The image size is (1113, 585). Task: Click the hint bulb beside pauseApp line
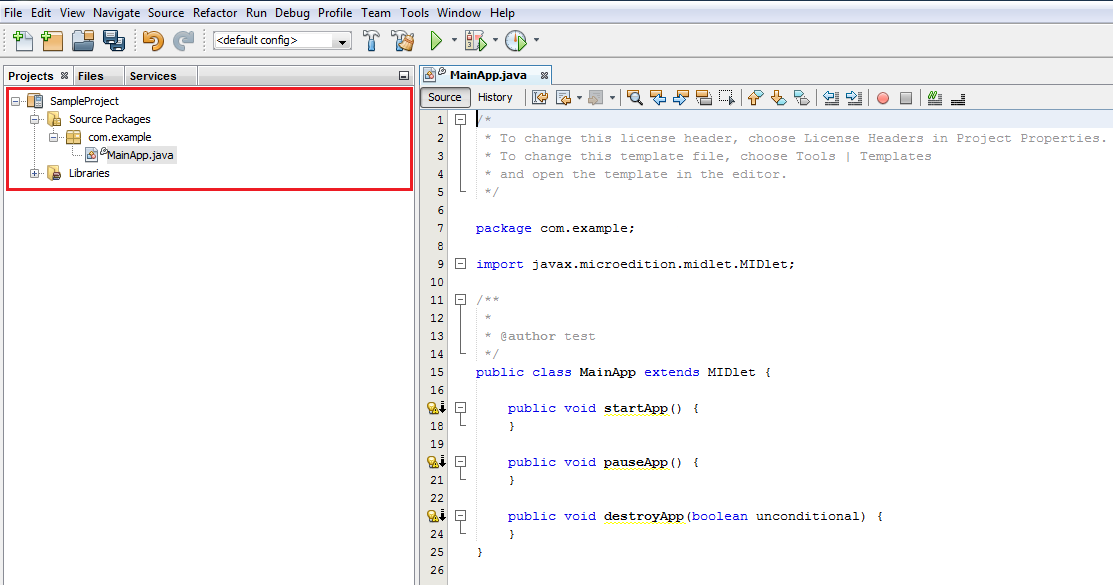[433, 462]
